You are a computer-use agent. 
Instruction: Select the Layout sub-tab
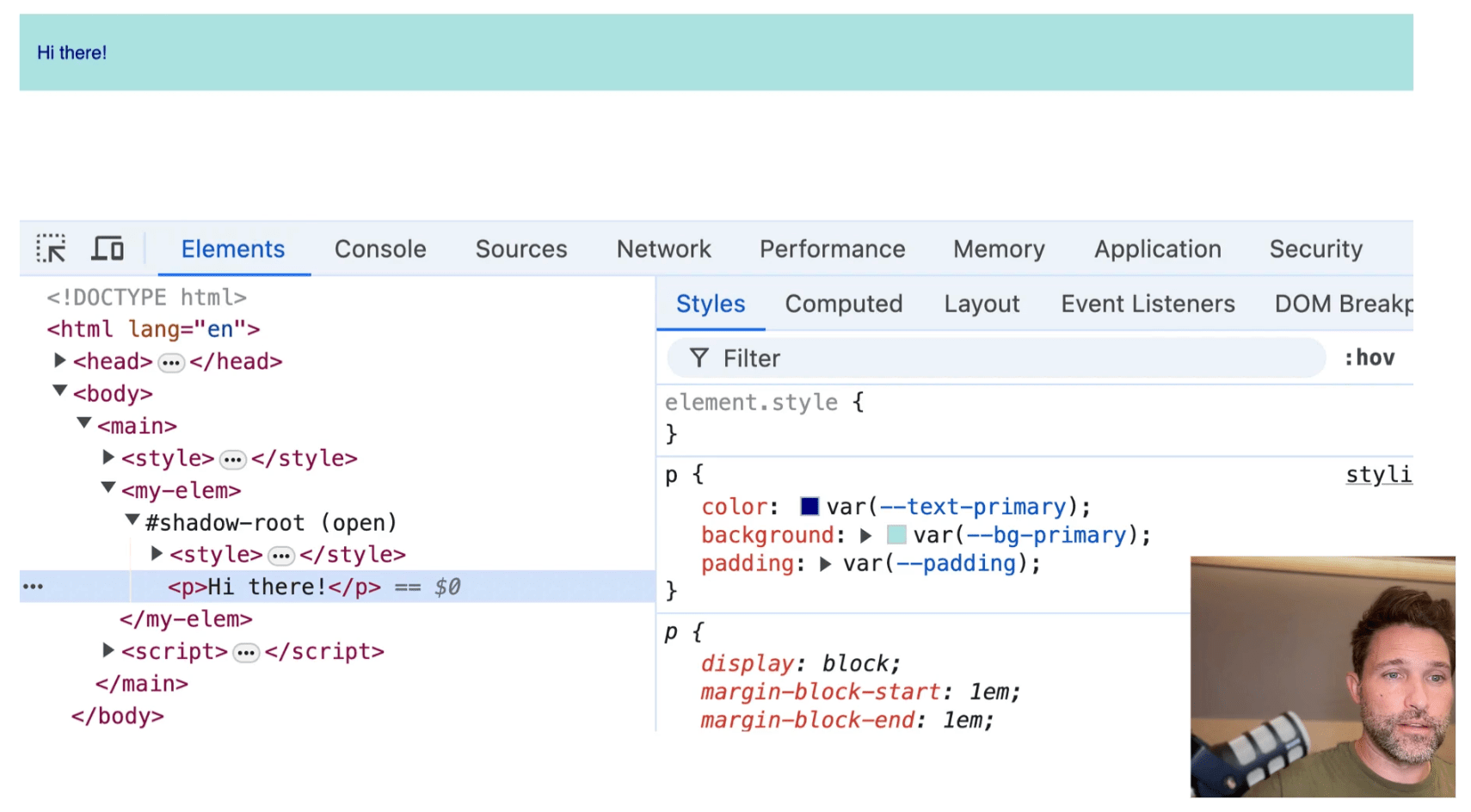tap(982, 304)
